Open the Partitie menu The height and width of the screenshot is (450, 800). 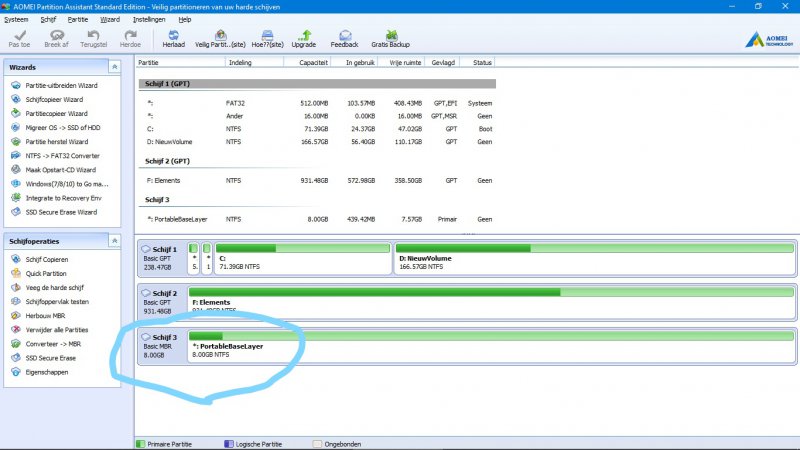click(x=77, y=19)
